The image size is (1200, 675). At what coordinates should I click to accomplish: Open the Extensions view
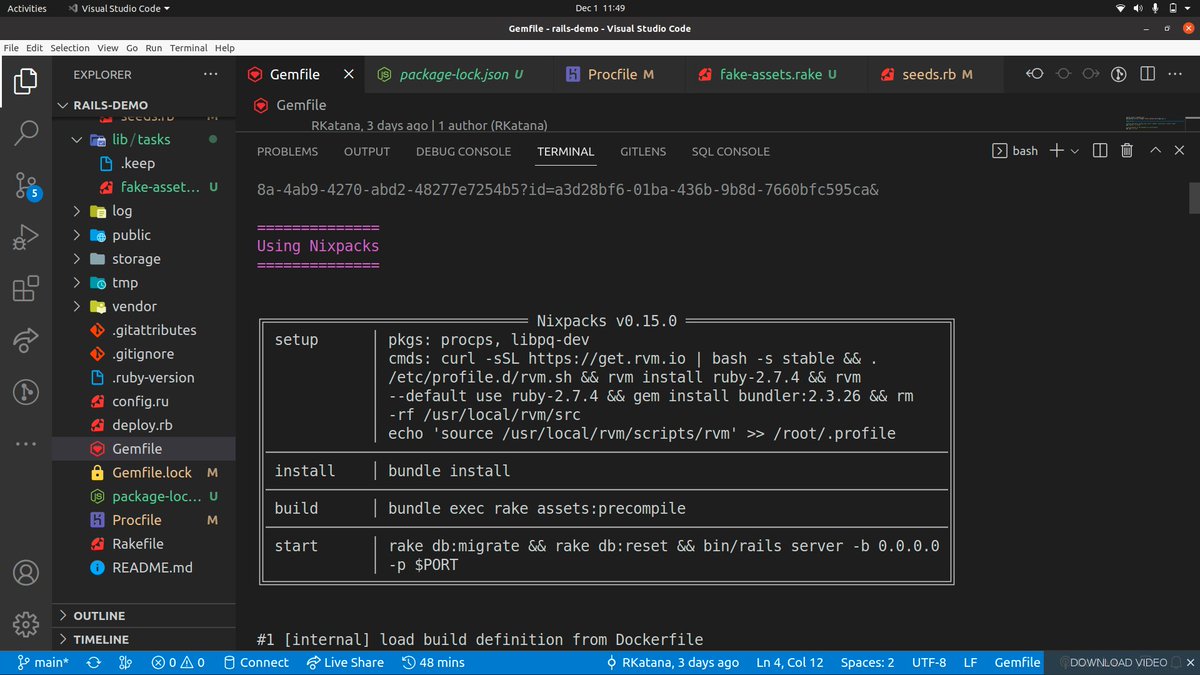[x=26, y=289]
